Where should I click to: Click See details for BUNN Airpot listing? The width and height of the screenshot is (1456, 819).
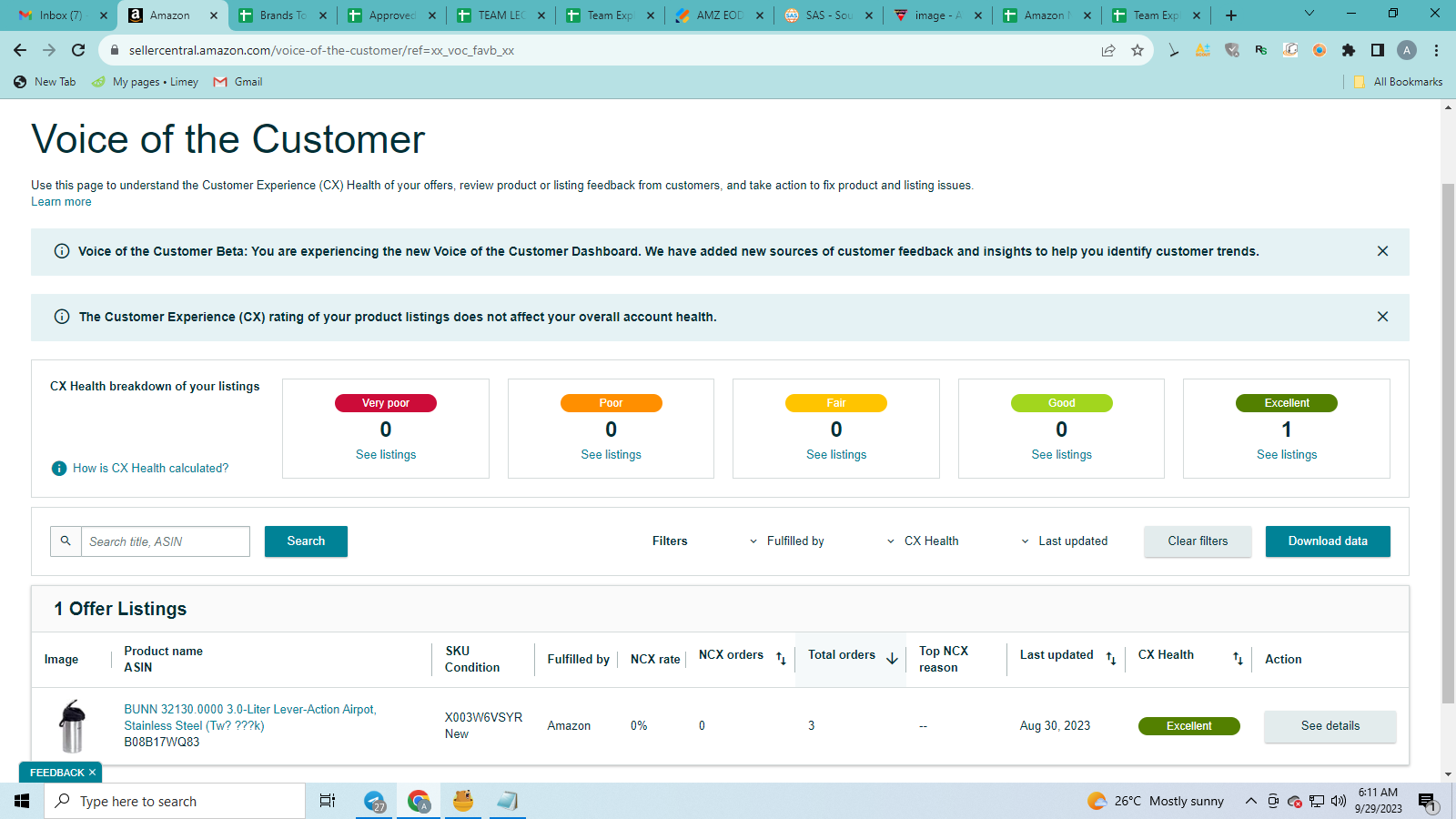pyautogui.click(x=1330, y=725)
